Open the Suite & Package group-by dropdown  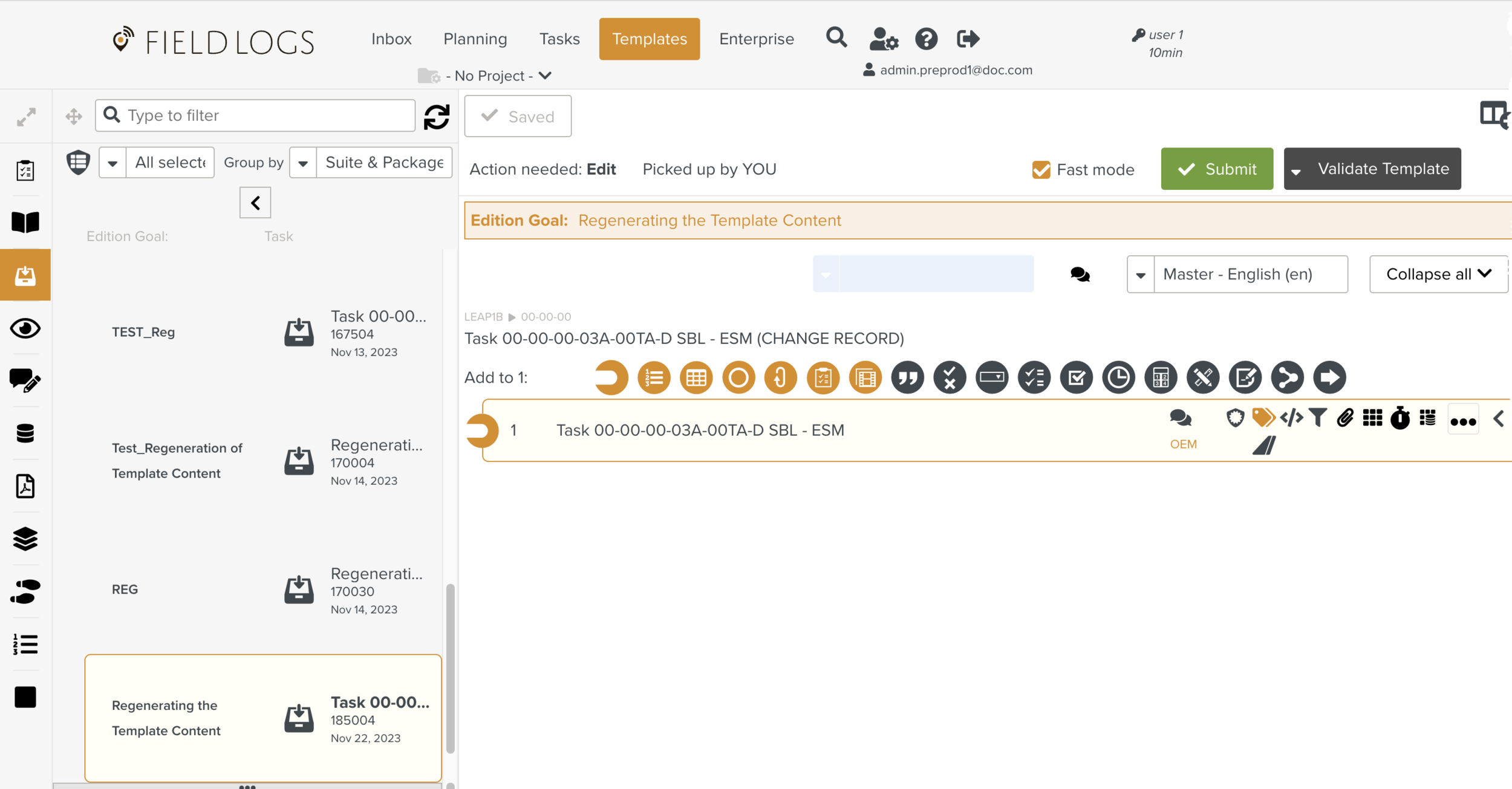pyautogui.click(x=371, y=163)
